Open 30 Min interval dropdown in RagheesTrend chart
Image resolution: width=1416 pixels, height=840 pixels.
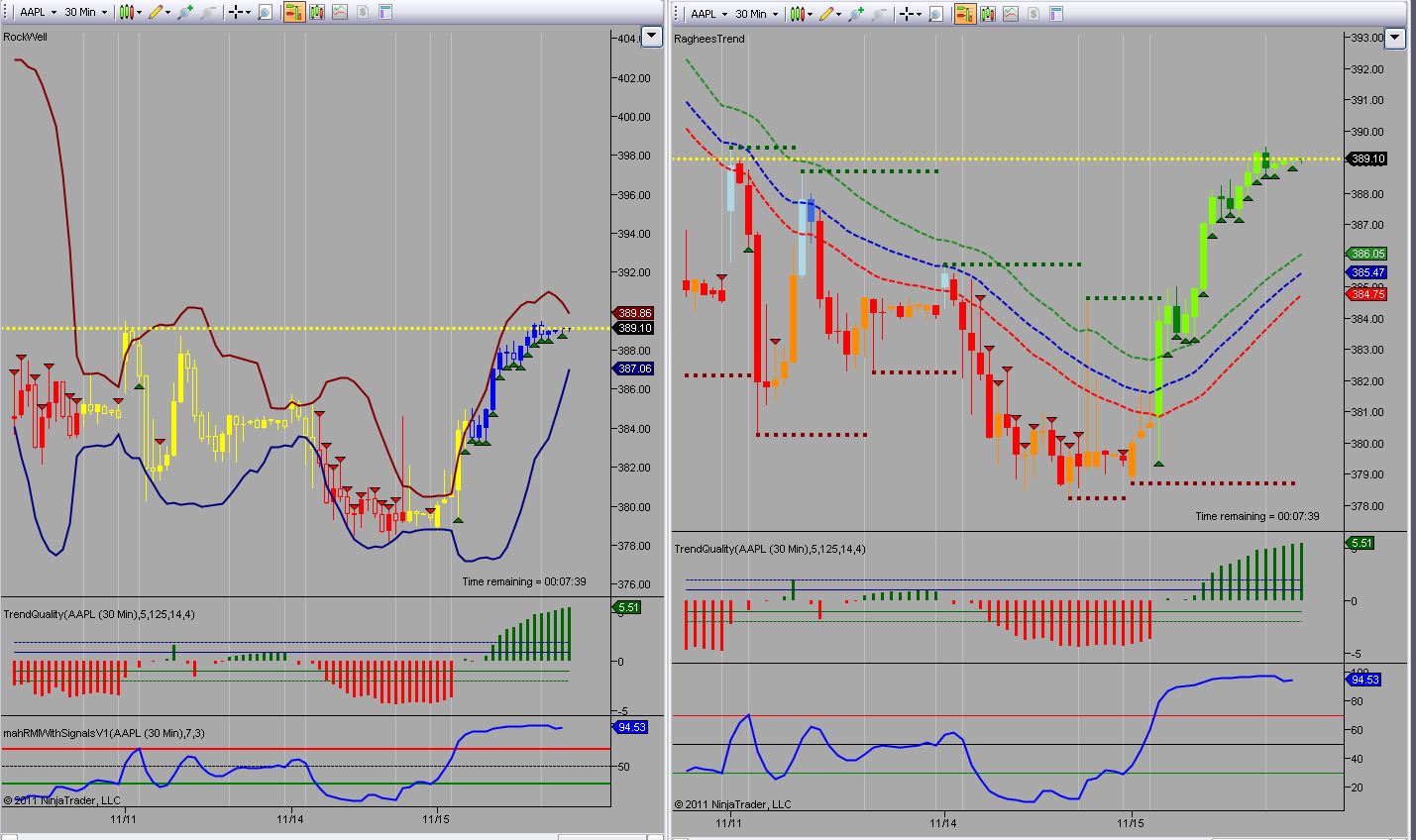[x=756, y=14]
